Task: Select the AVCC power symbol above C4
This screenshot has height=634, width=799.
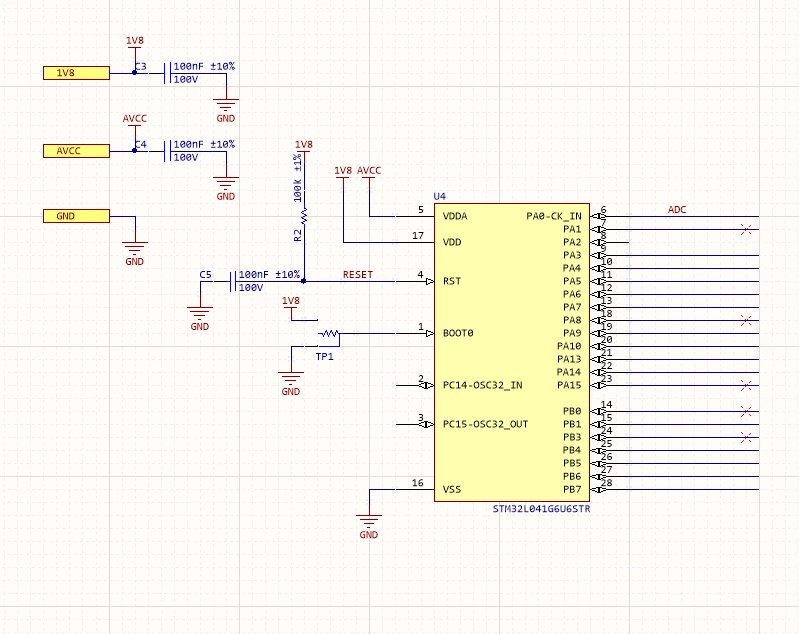Action: 135,123
